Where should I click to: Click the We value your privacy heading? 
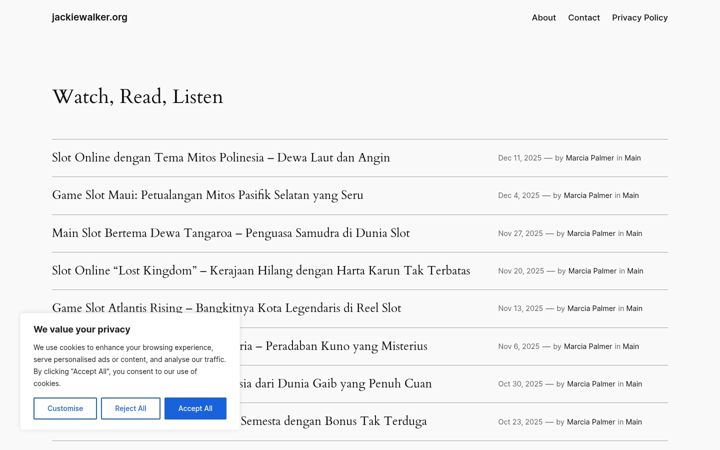point(82,329)
